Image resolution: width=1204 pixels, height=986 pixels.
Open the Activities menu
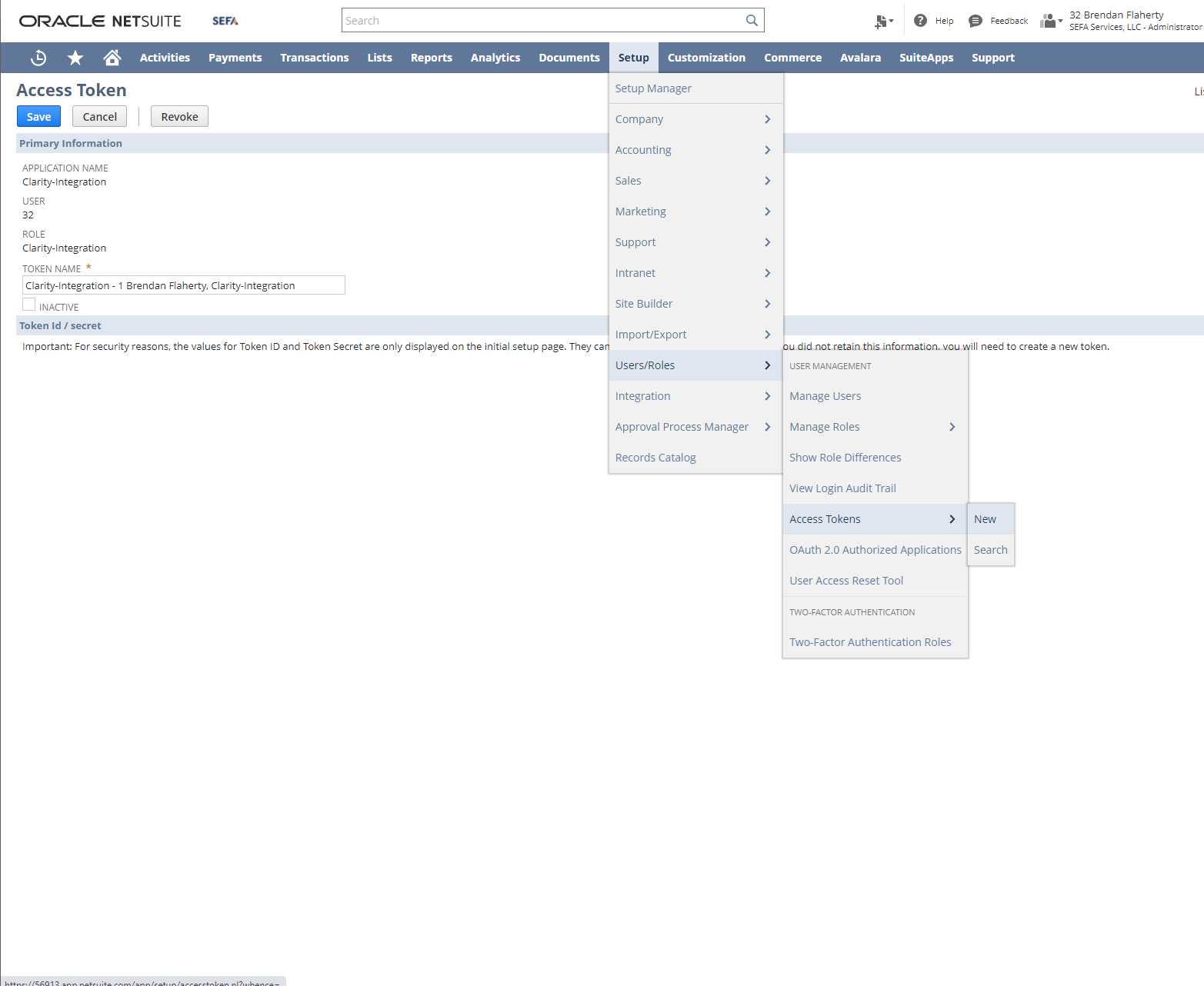point(165,58)
